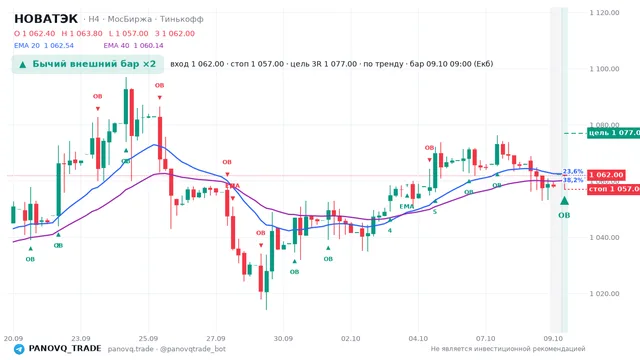Click the Telegram icon beside PANOVQ_TRADE

click(19, 349)
